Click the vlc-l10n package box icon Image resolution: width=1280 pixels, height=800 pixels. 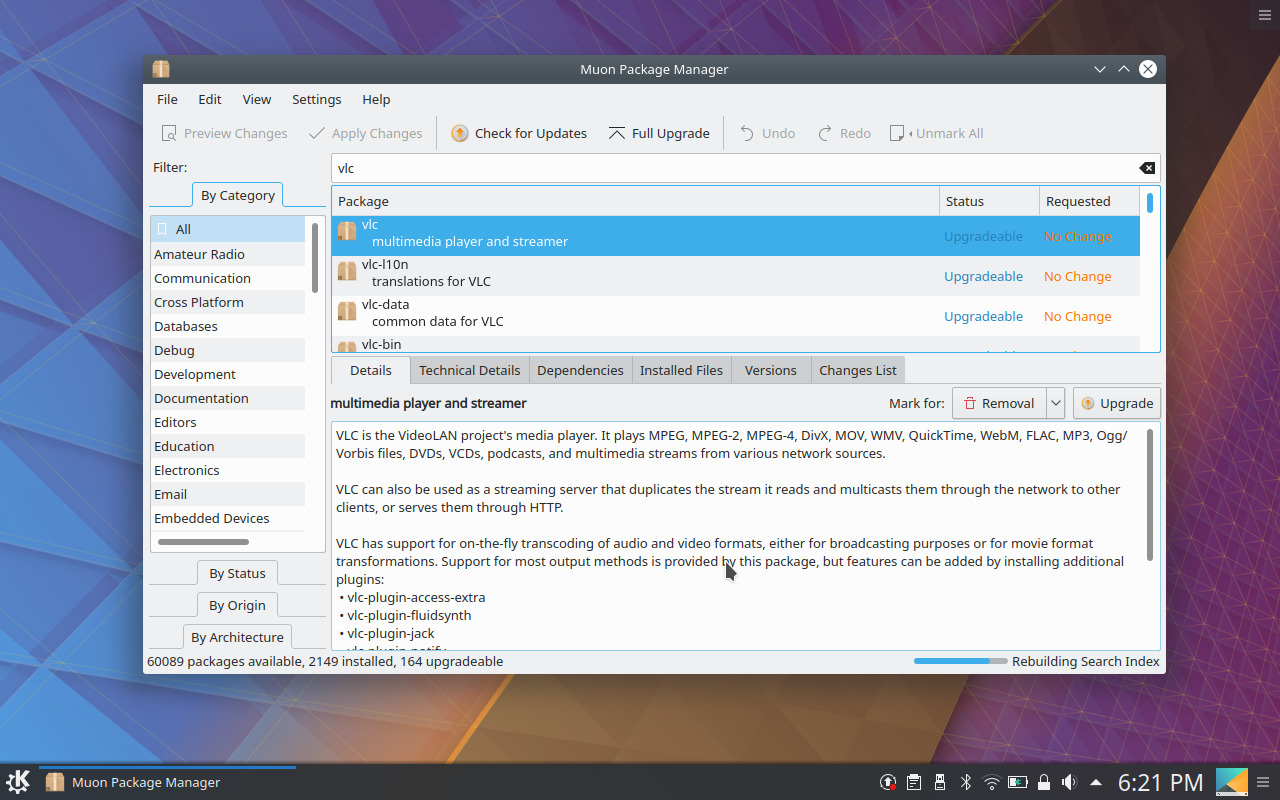[347, 272]
